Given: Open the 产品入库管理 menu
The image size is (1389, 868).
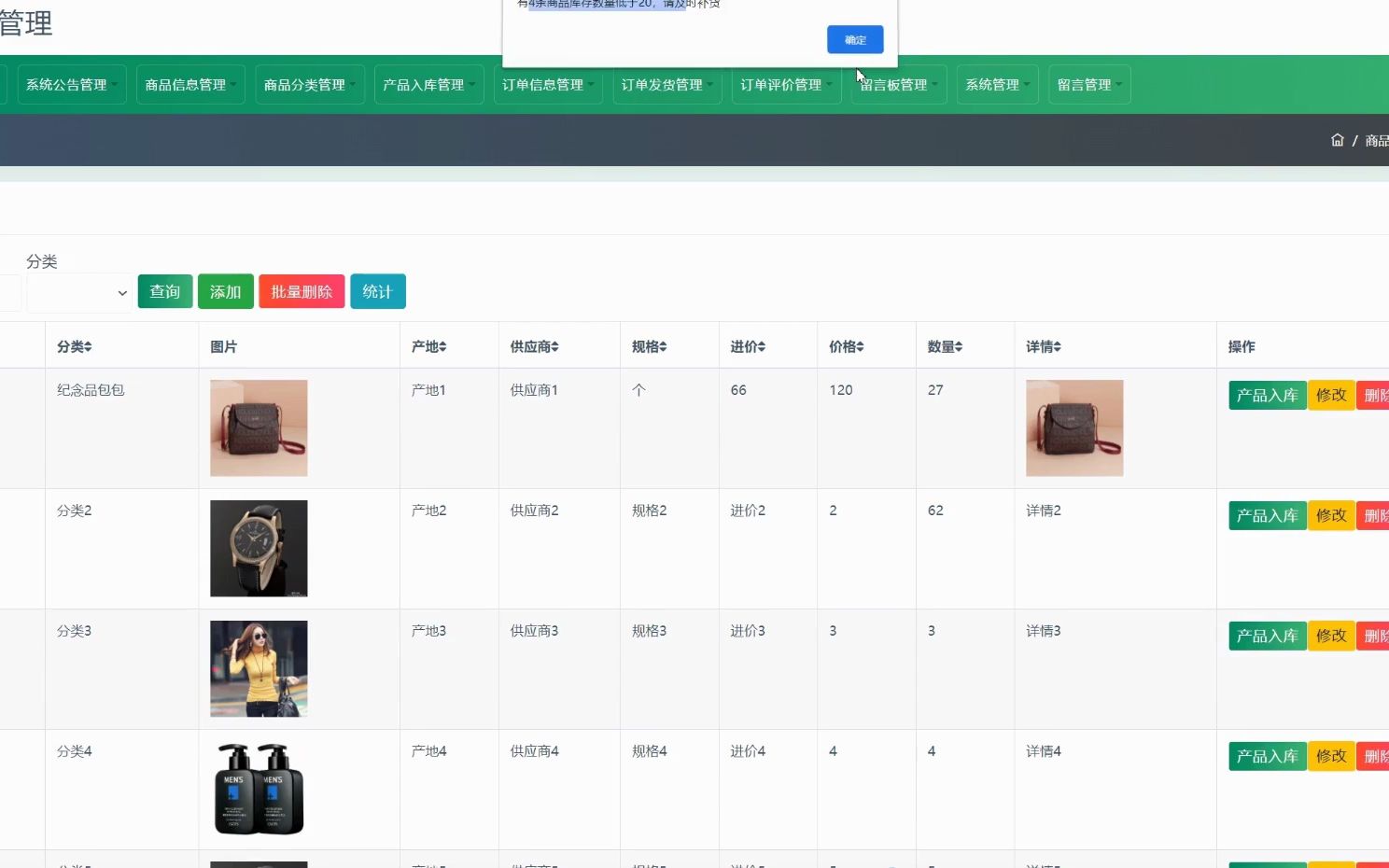Looking at the screenshot, I should coord(428,84).
